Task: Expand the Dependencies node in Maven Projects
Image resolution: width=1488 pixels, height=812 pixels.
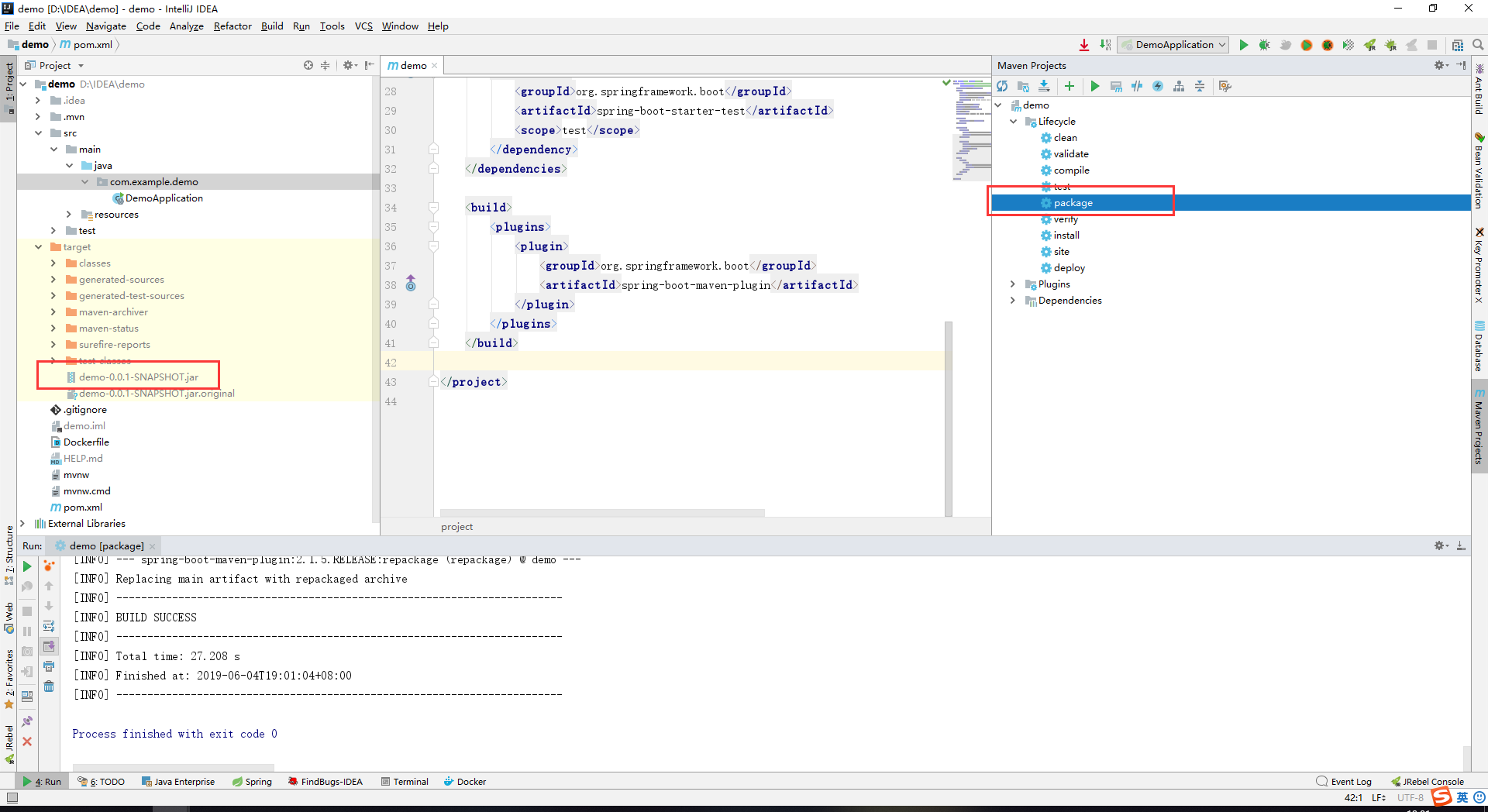Action: coord(1013,301)
